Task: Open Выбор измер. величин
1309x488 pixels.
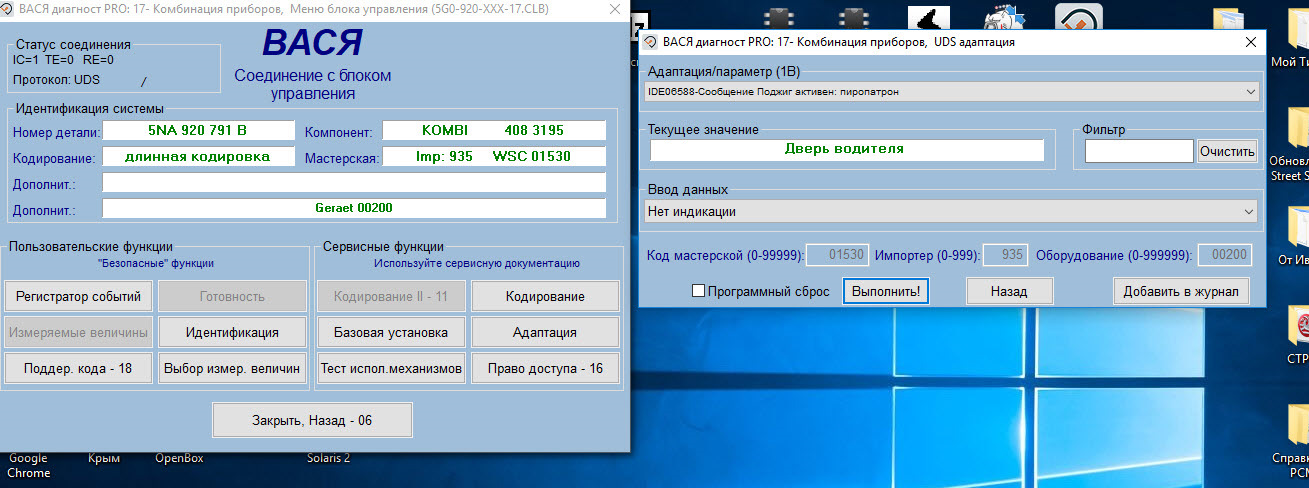Action: (232, 368)
